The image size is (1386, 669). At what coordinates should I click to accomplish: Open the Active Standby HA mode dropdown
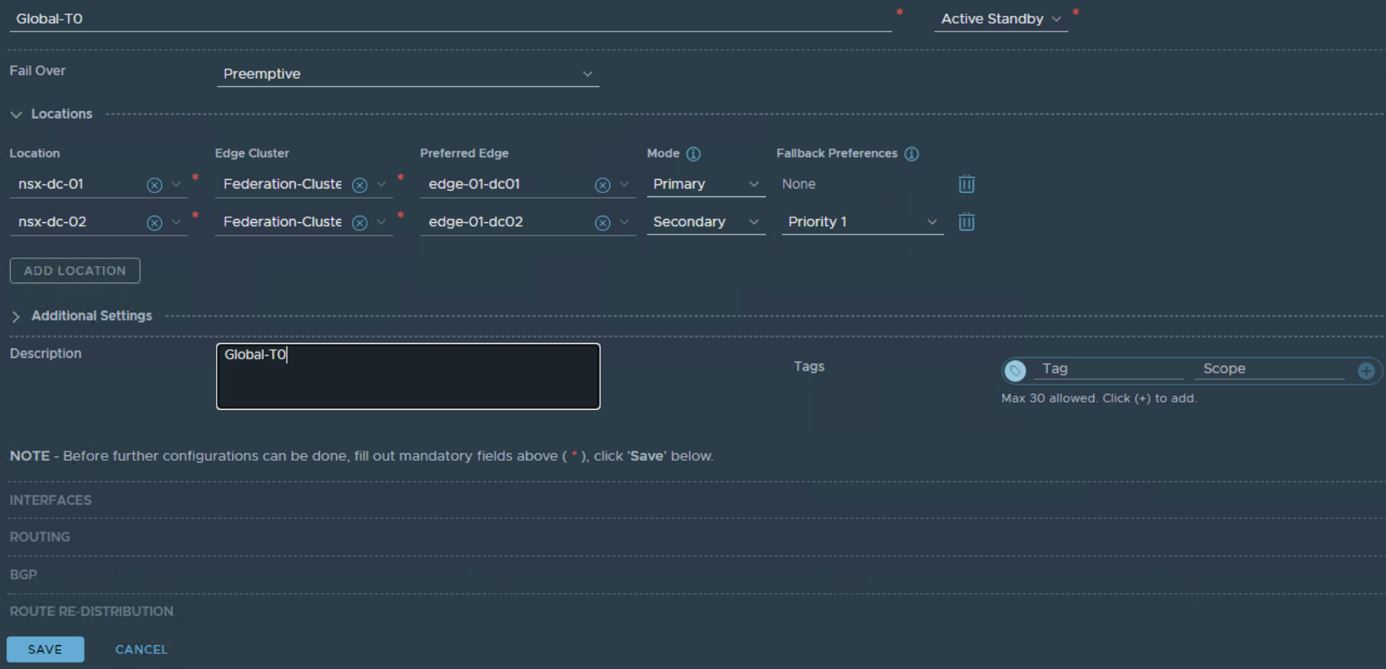(1000, 19)
